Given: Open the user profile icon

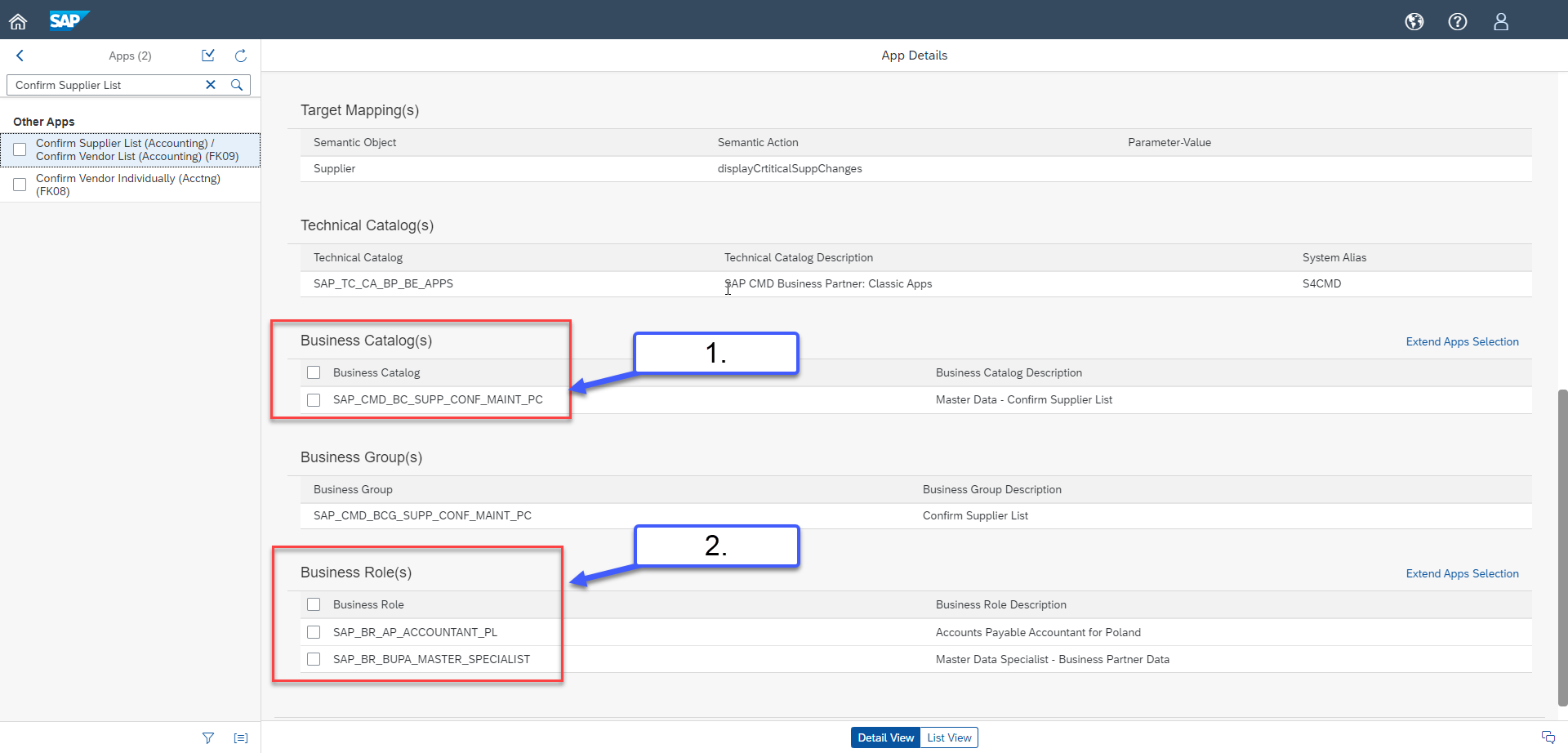Looking at the screenshot, I should click(1501, 22).
